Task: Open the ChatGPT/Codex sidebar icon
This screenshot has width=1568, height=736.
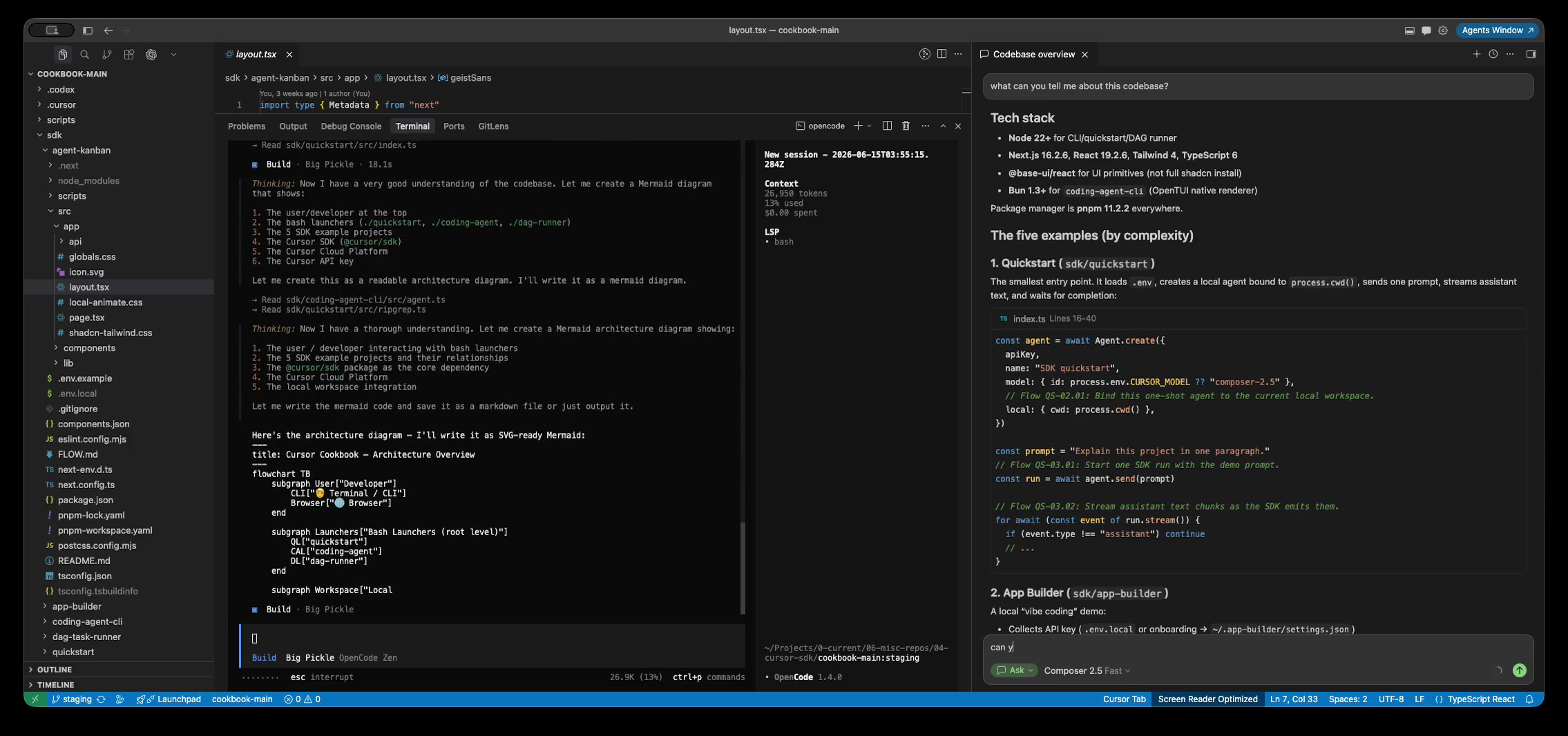Action: pos(151,55)
